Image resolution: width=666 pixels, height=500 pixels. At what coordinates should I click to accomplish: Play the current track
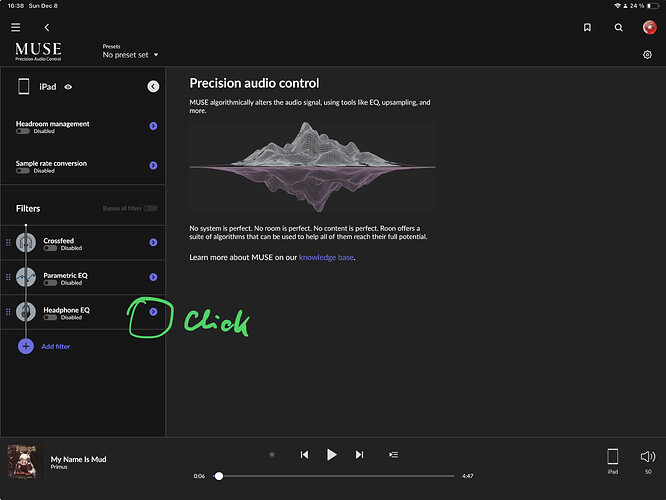[332, 455]
